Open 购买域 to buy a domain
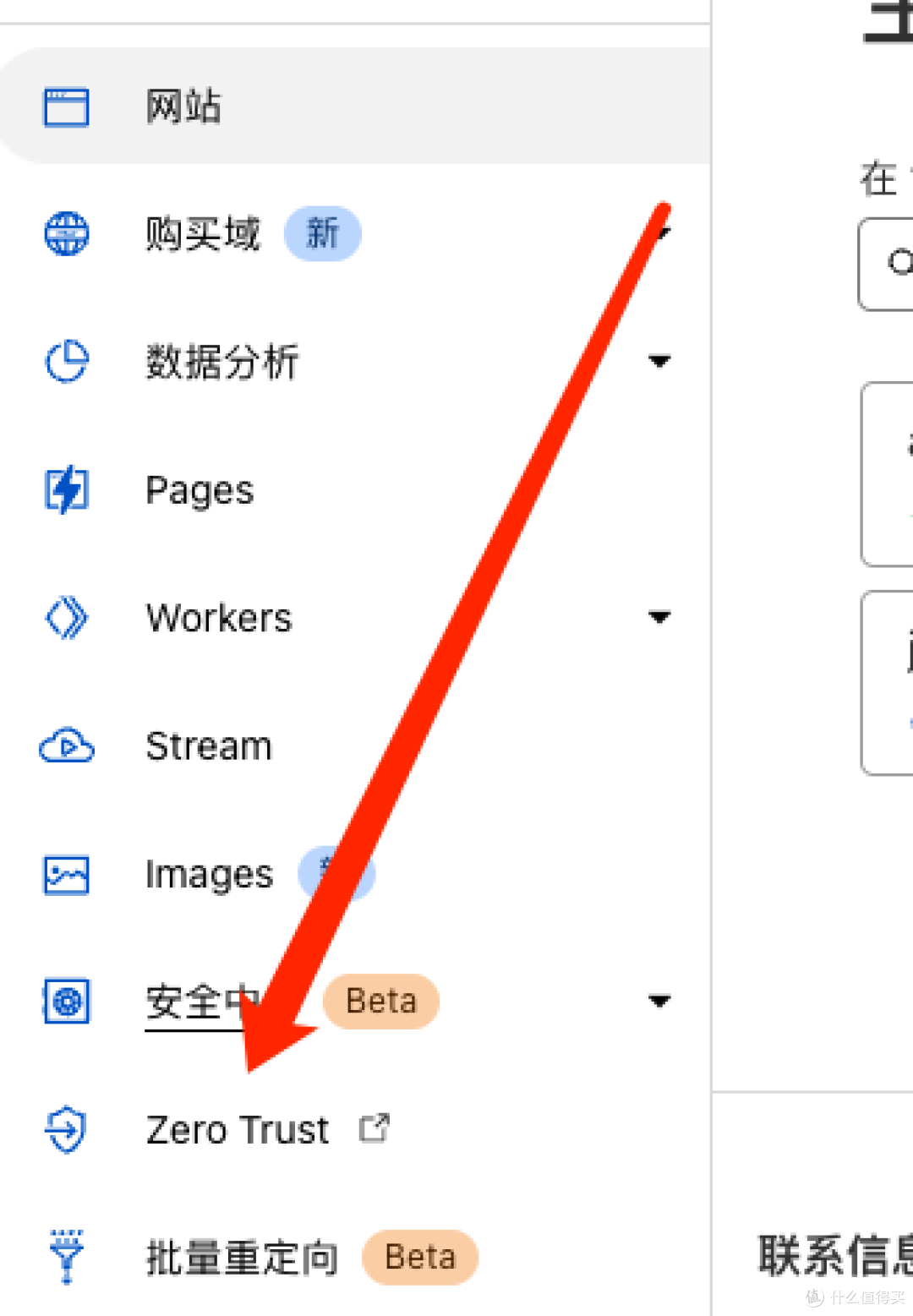The height and width of the screenshot is (1316, 913). (202, 234)
